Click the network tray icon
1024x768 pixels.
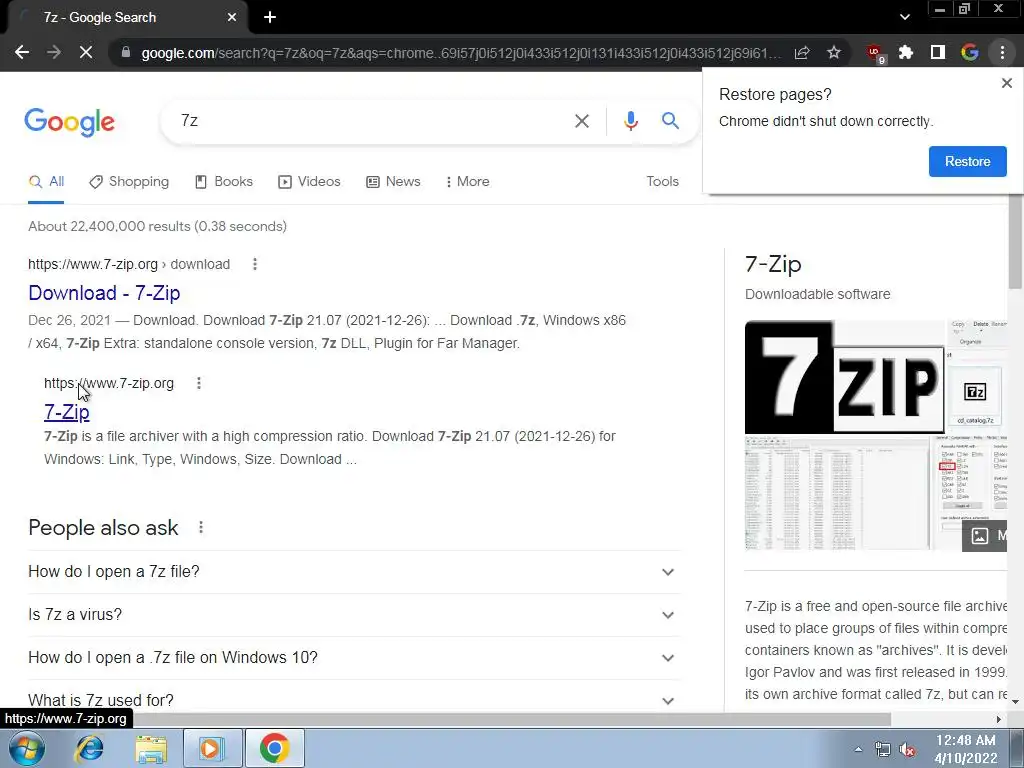pyautogui.click(x=882, y=750)
